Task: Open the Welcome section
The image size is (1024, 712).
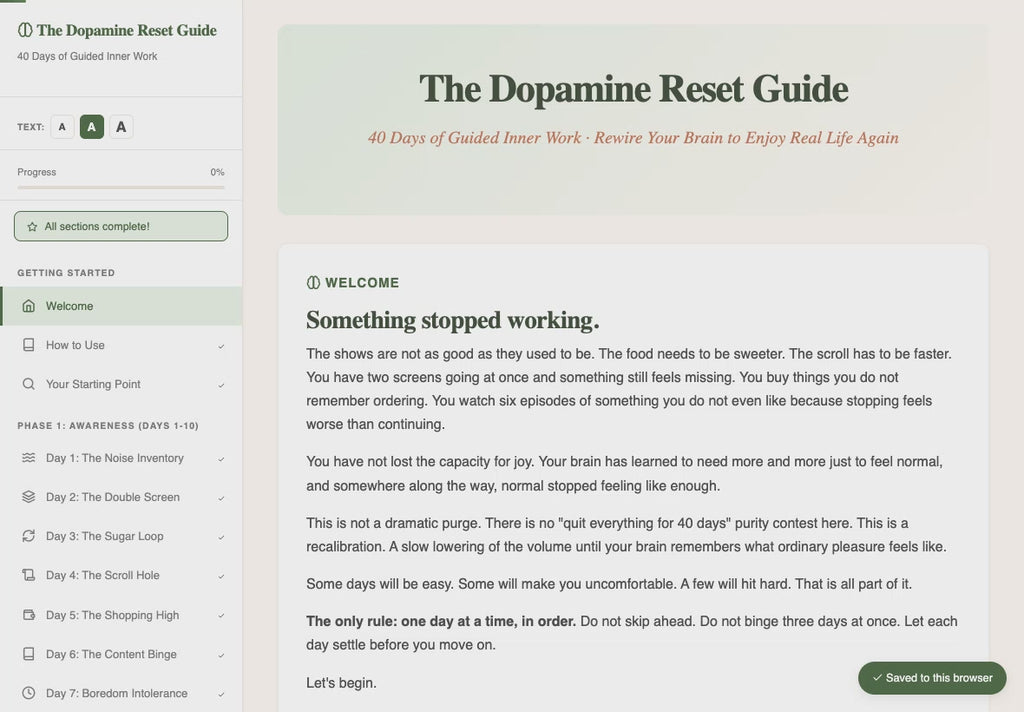Action: pos(121,306)
